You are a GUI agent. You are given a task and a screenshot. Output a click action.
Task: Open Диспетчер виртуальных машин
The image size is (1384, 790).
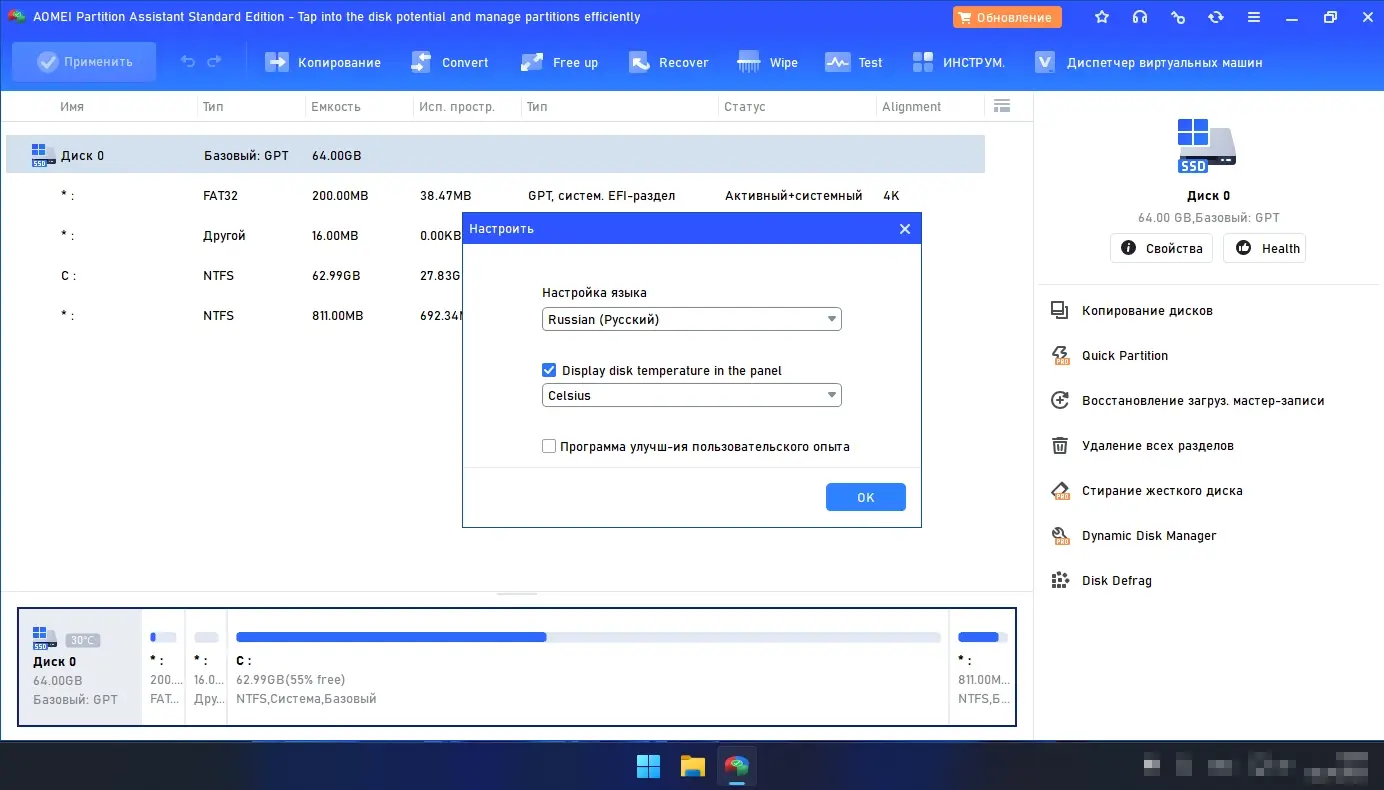pos(1149,62)
